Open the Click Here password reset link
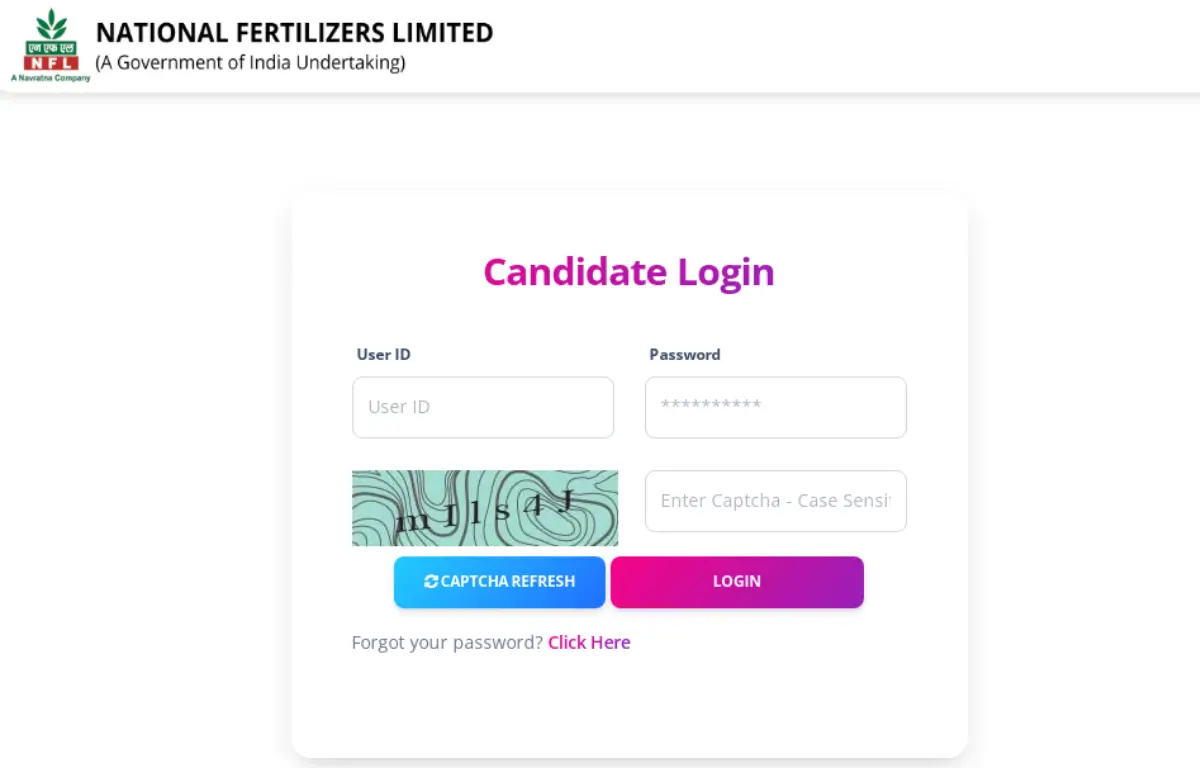This screenshot has width=1200, height=768. [x=589, y=642]
